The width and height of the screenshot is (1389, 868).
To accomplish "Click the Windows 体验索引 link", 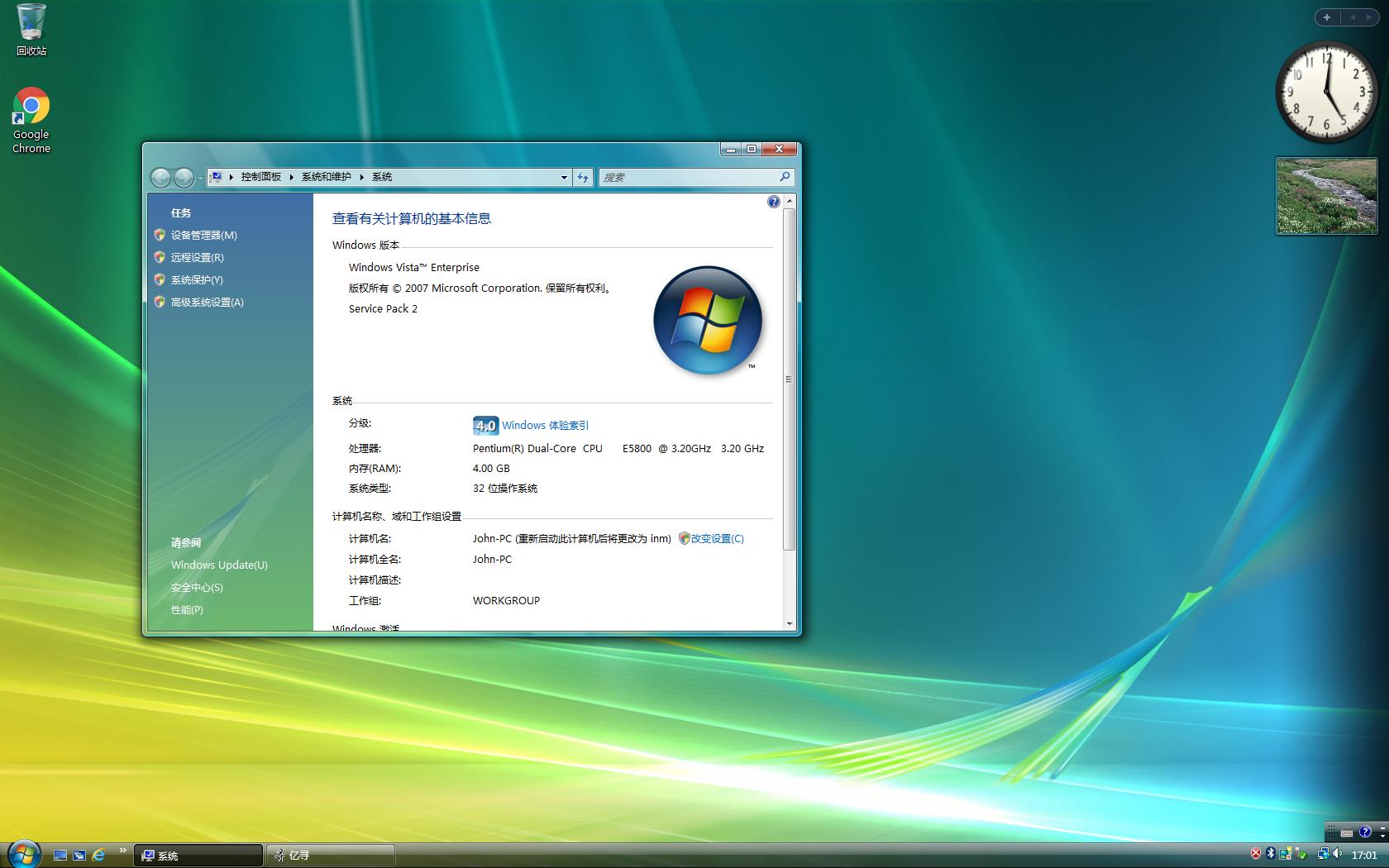I will (x=545, y=426).
